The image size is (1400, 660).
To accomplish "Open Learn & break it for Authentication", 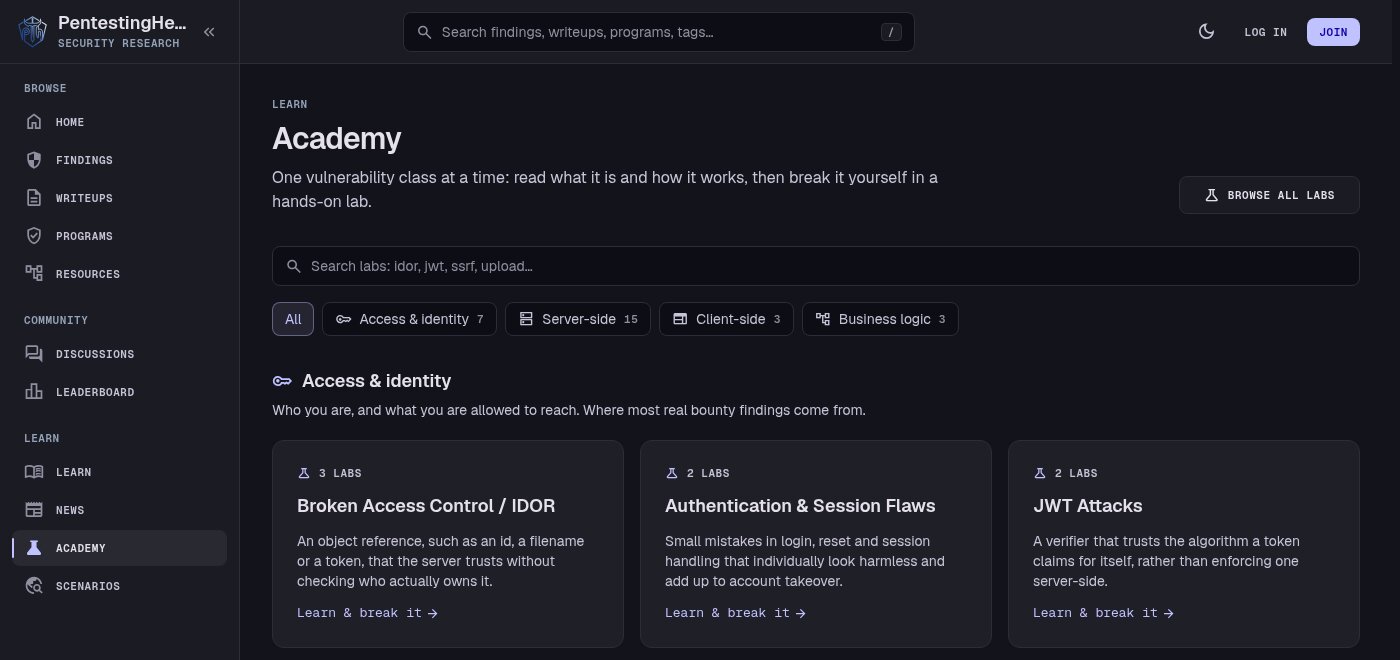I will [735, 613].
